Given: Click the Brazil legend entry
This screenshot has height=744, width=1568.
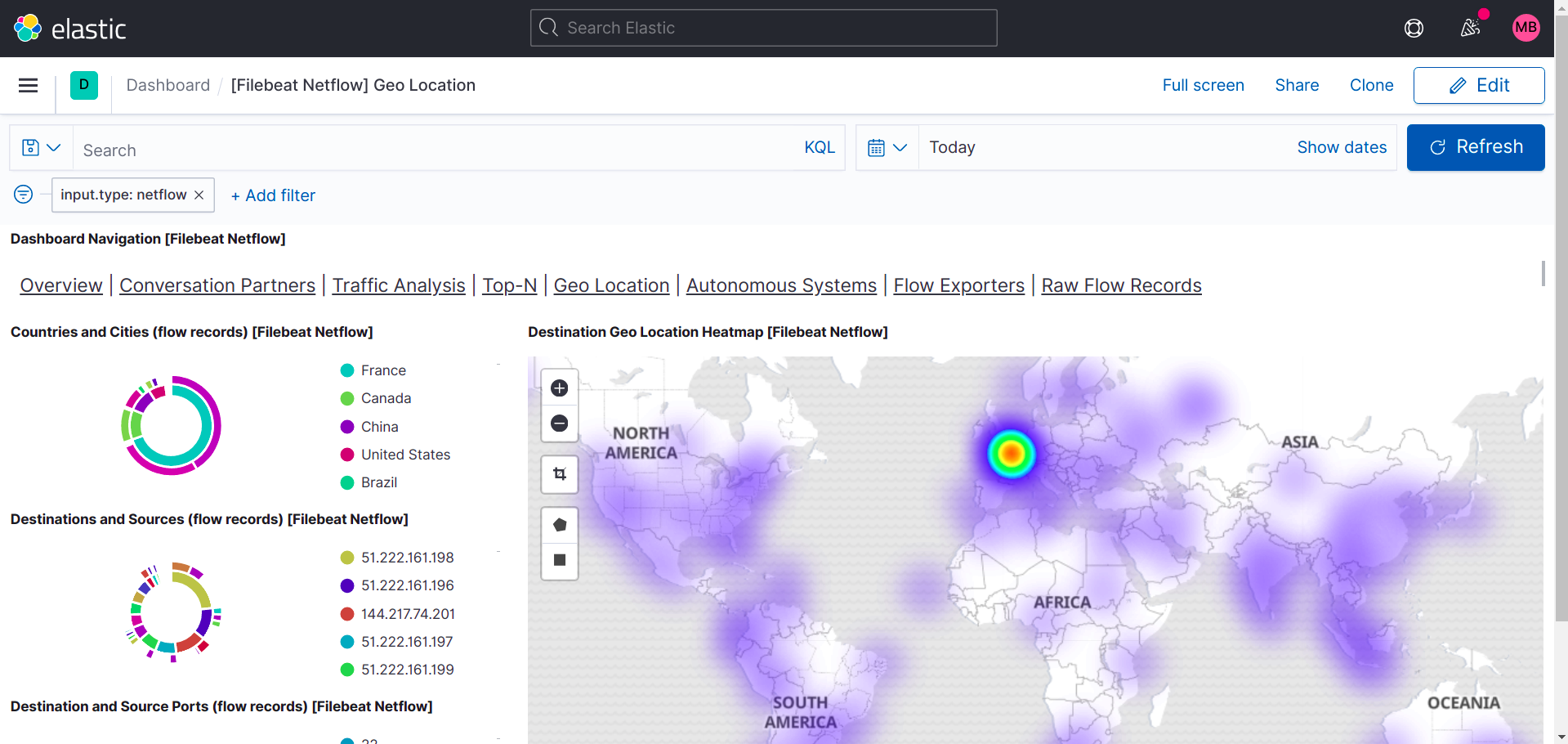Looking at the screenshot, I should 369,482.
